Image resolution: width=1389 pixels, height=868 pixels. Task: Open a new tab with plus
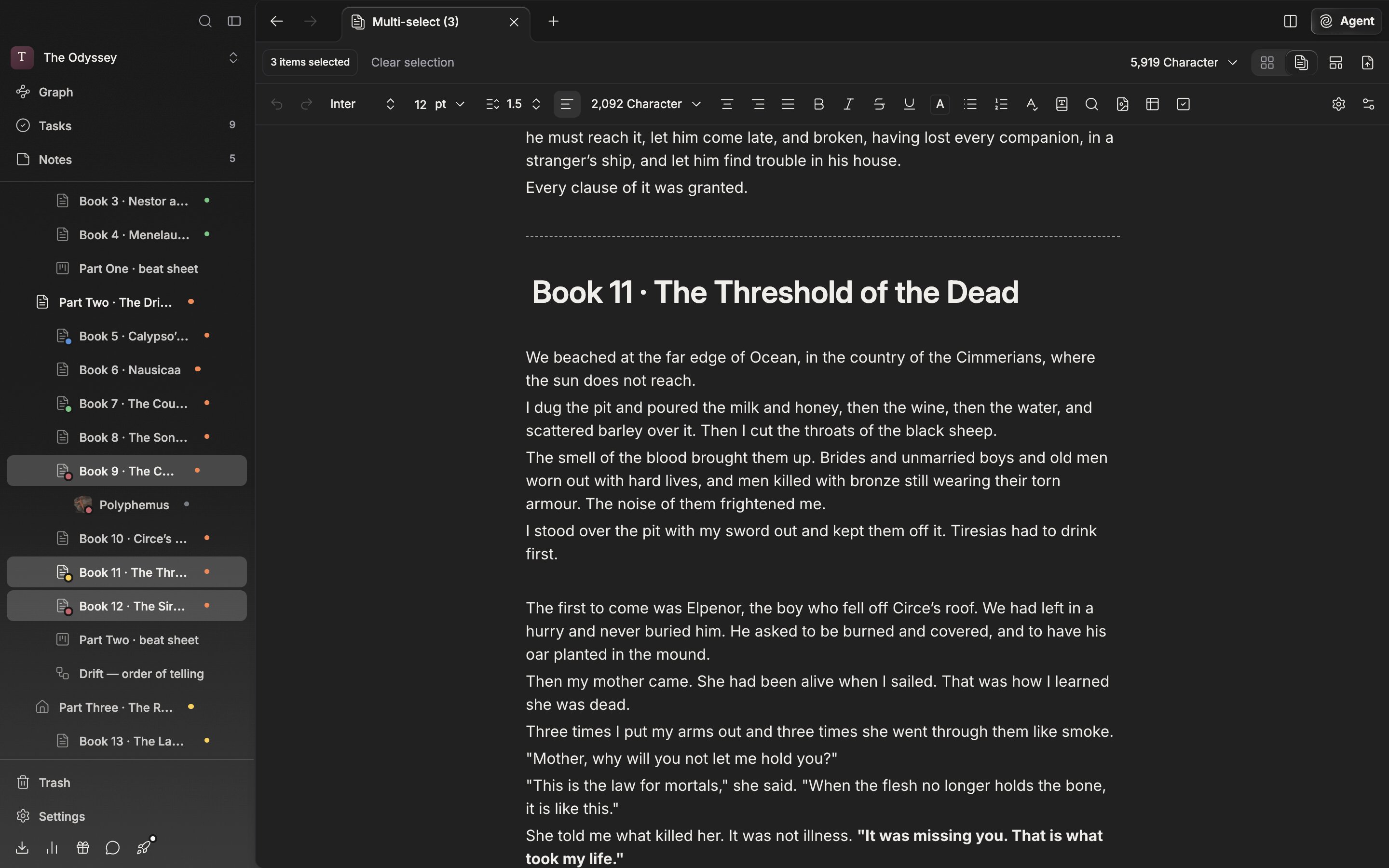click(553, 21)
